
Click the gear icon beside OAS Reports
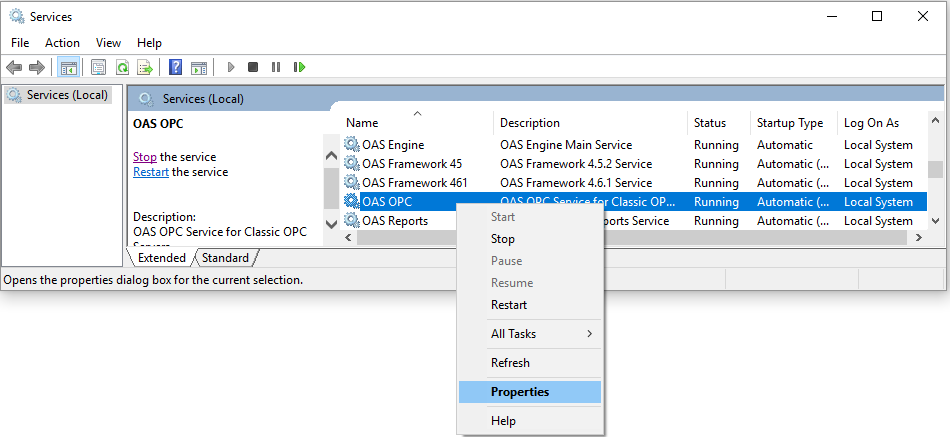pos(351,220)
